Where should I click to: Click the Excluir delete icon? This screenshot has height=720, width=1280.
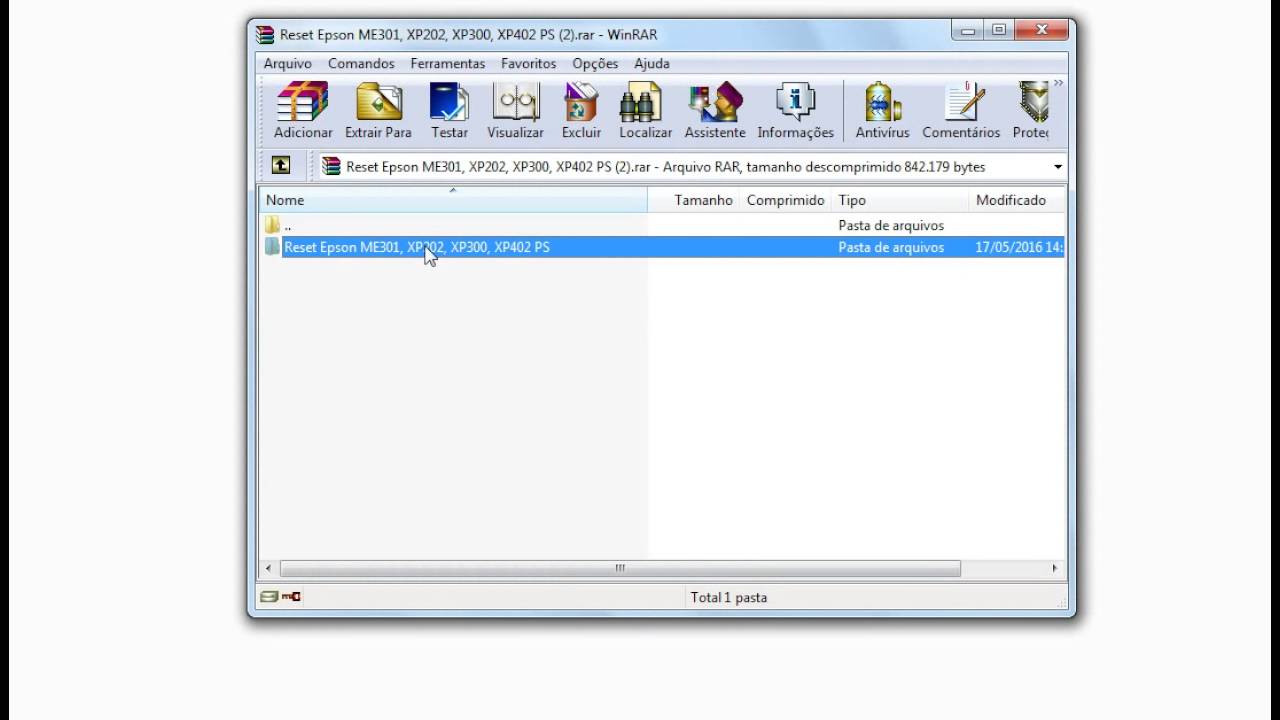pyautogui.click(x=581, y=110)
